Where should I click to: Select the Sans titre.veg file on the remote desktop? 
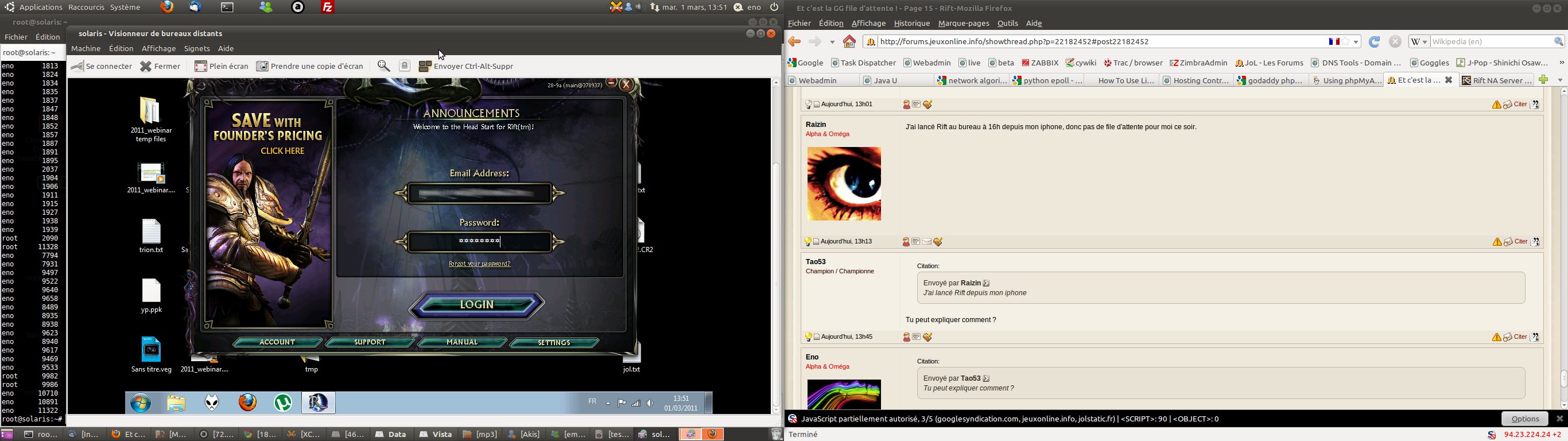(151, 354)
